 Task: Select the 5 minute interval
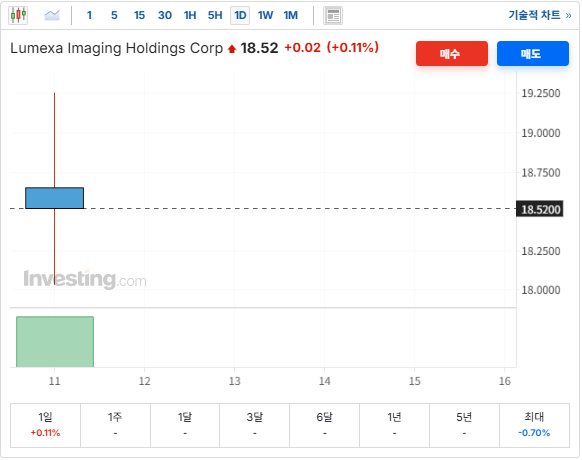(x=114, y=16)
